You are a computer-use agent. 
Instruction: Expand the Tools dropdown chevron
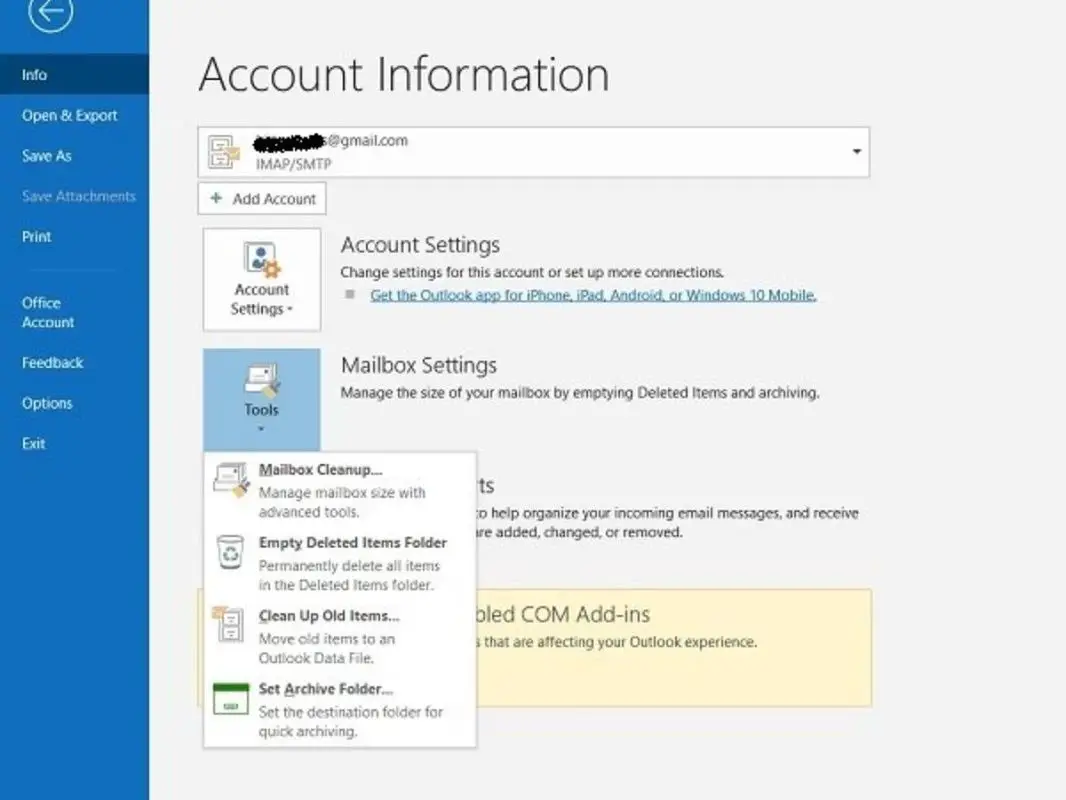261,428
